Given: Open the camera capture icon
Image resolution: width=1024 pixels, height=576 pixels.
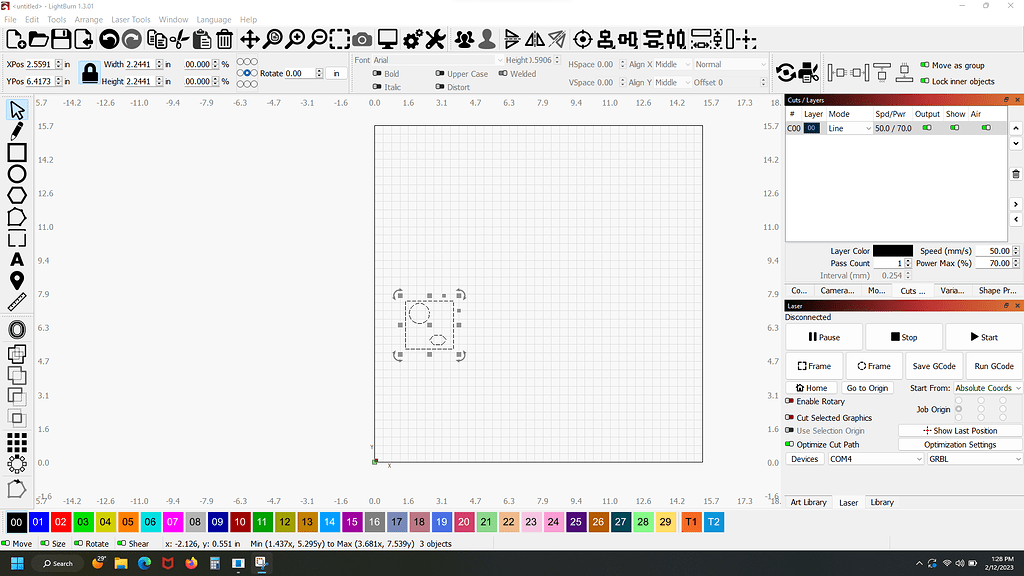Looking at the screenshot, I should (x=362, y=39).
